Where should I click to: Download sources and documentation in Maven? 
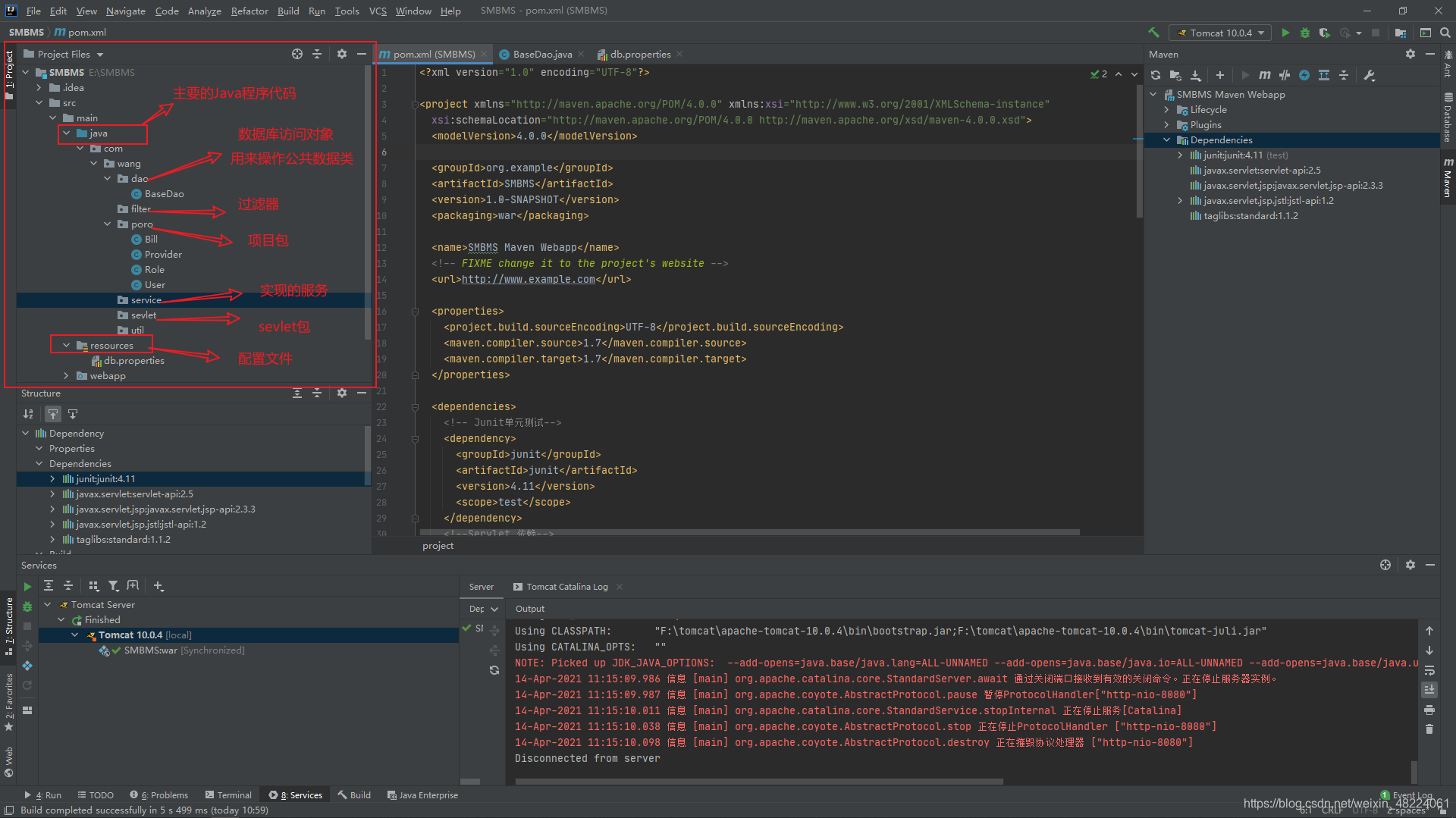[x=1196, y=75]
